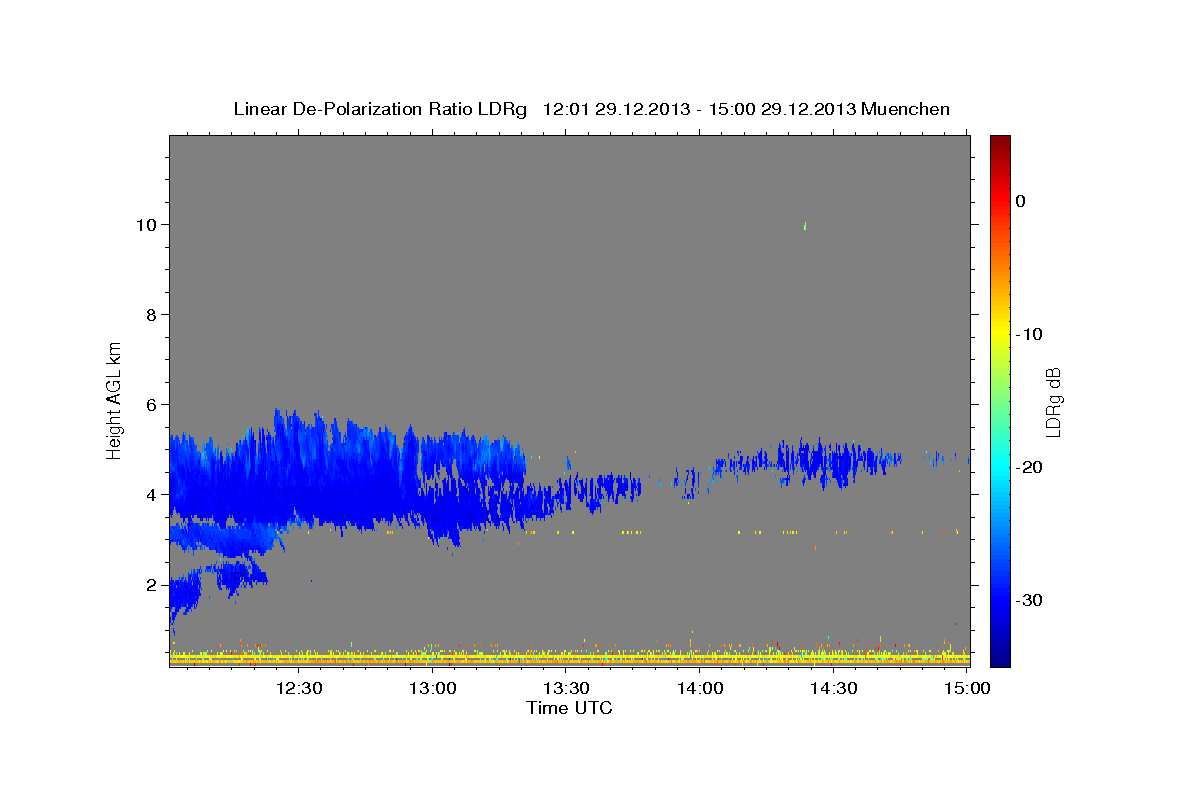Click the dark red top of colorbar
The width and height of the screenshot is (1200, 800).
coord(1000,142)
